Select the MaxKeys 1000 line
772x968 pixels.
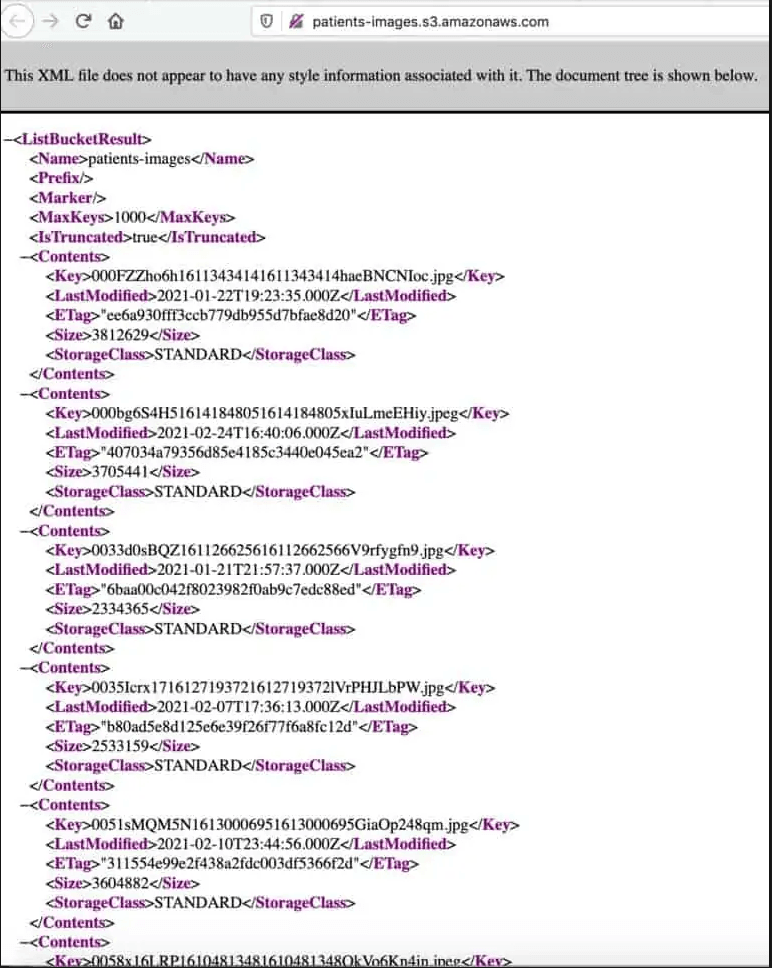click(132, 217)
